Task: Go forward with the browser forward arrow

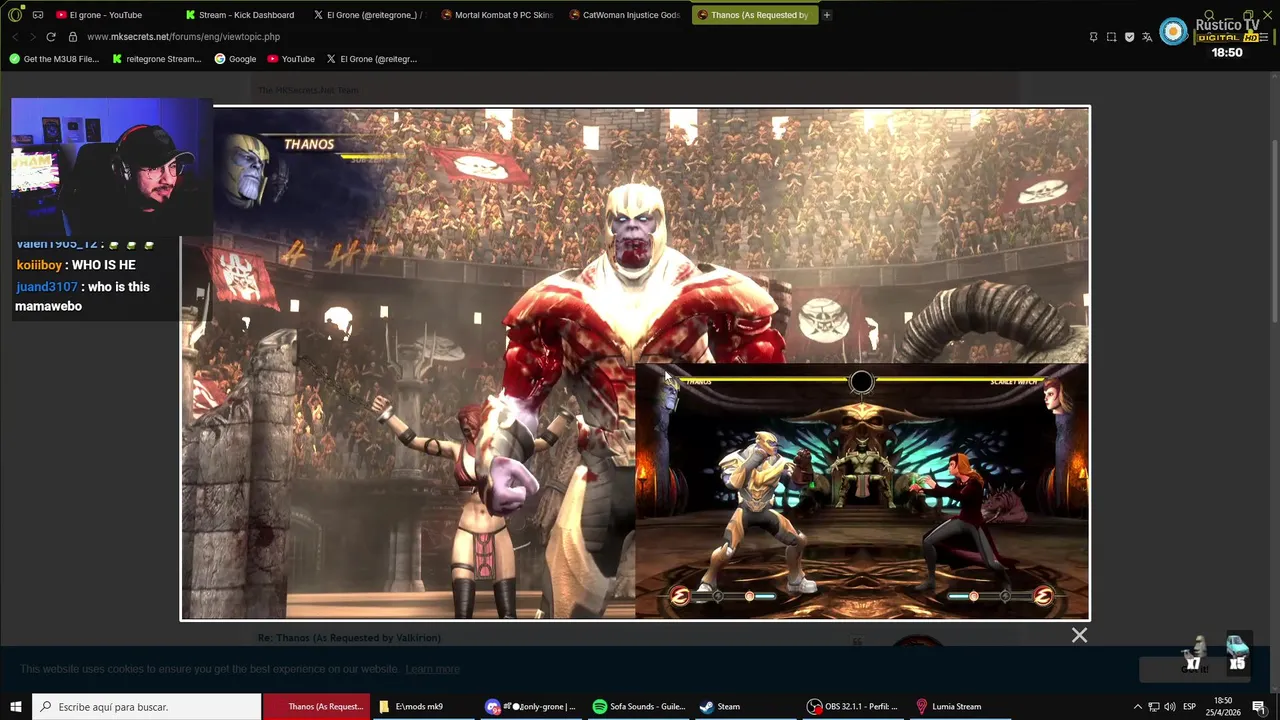Action: pos(32,37)
